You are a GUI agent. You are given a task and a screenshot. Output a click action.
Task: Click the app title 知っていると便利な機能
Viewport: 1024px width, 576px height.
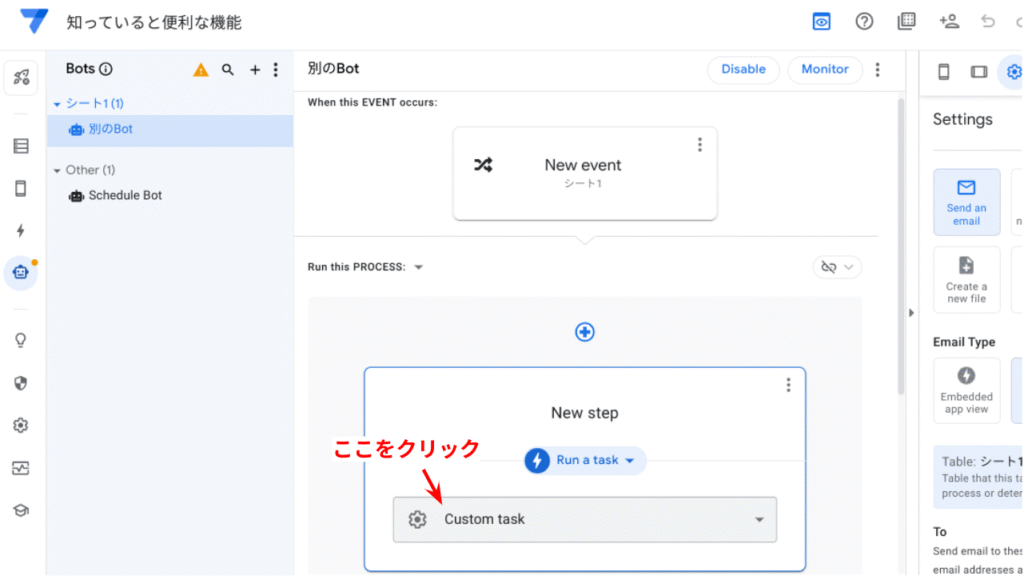(154, 22)
